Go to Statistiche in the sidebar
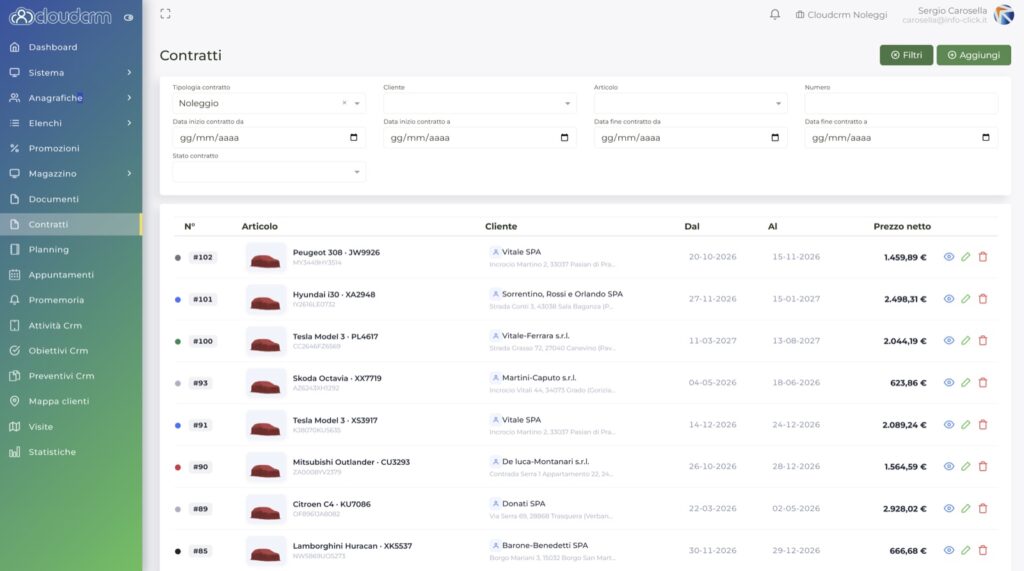 coord(71,452)
